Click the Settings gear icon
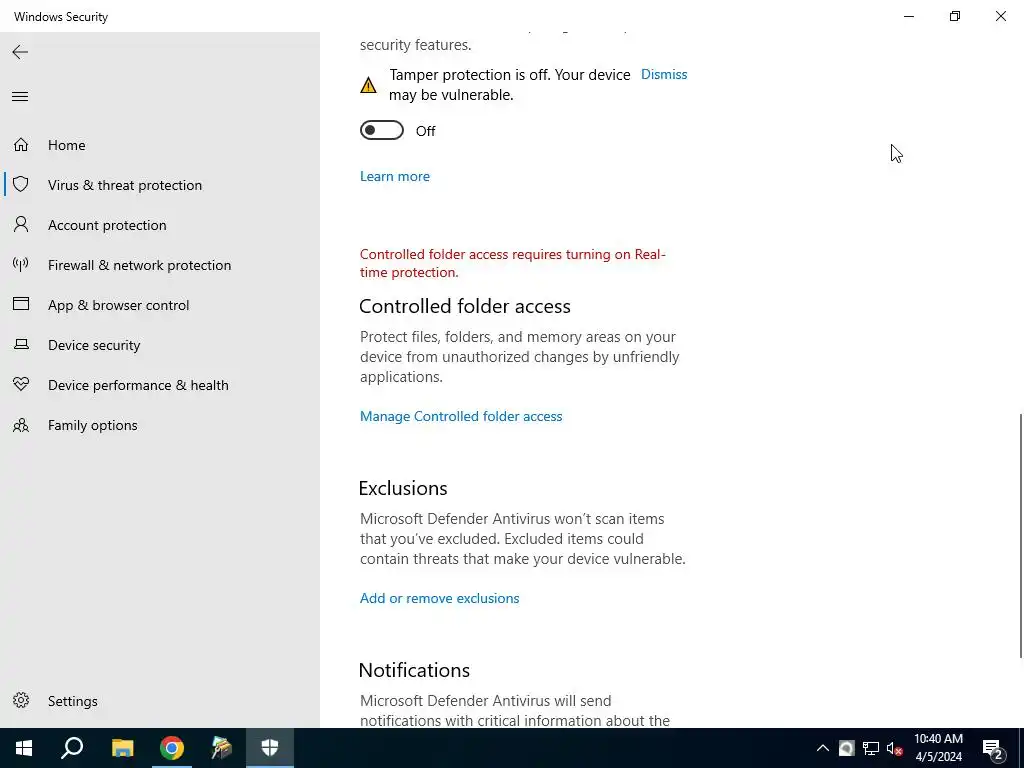 pyautogui.click(x=21, y=700)
